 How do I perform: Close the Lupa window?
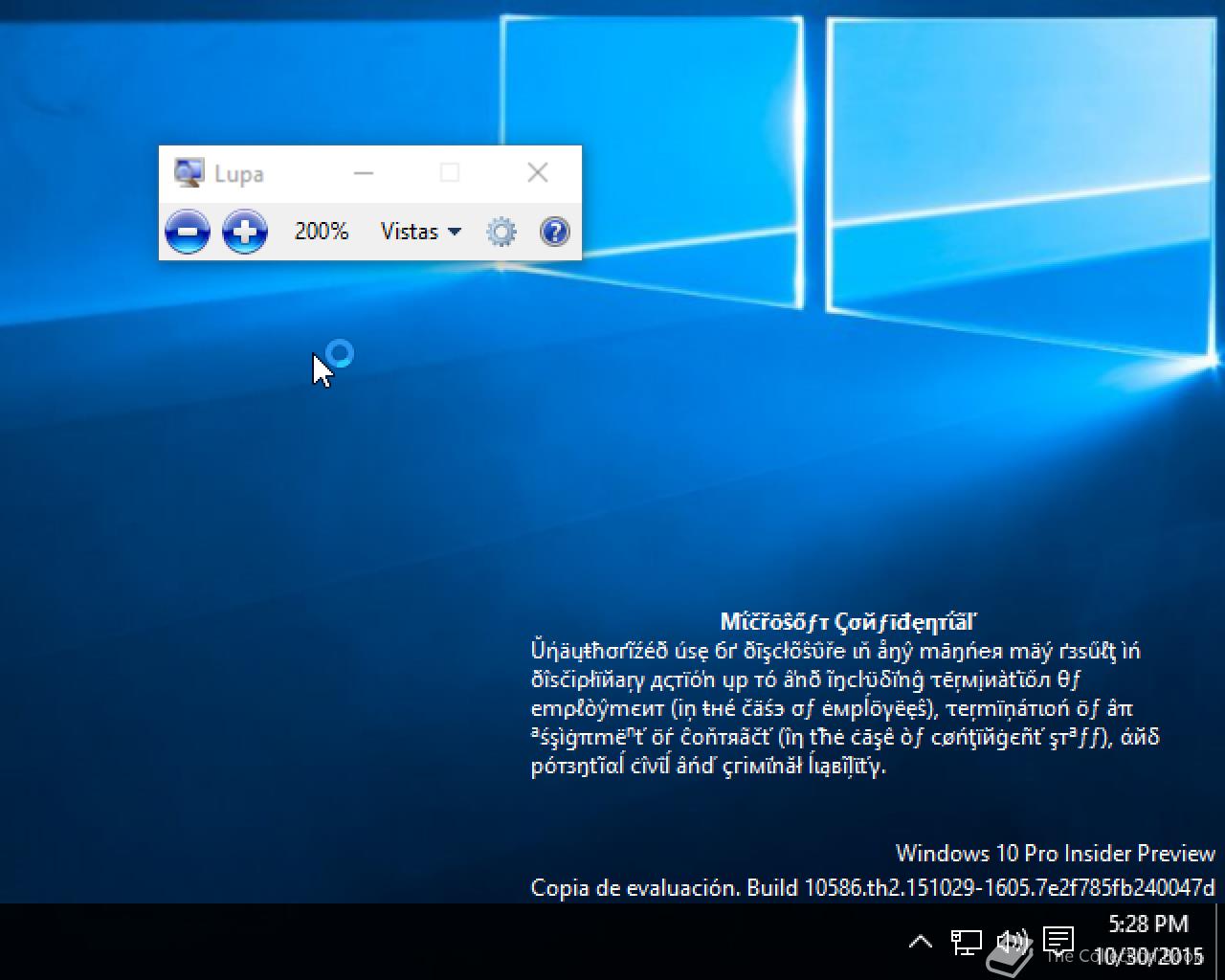538,172
